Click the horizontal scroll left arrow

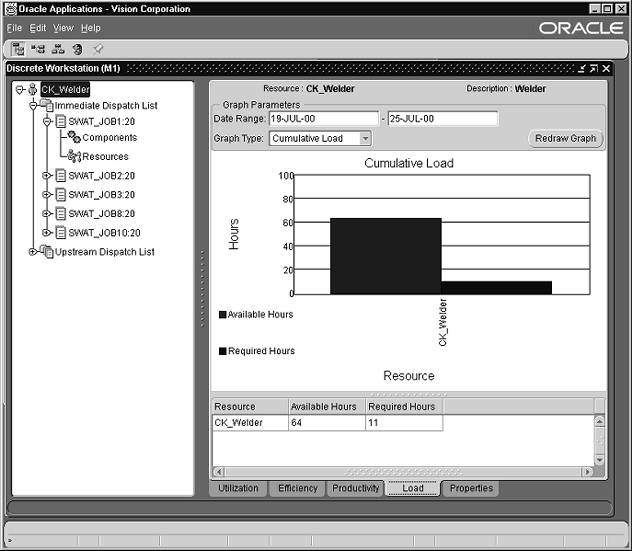point(219,471)
